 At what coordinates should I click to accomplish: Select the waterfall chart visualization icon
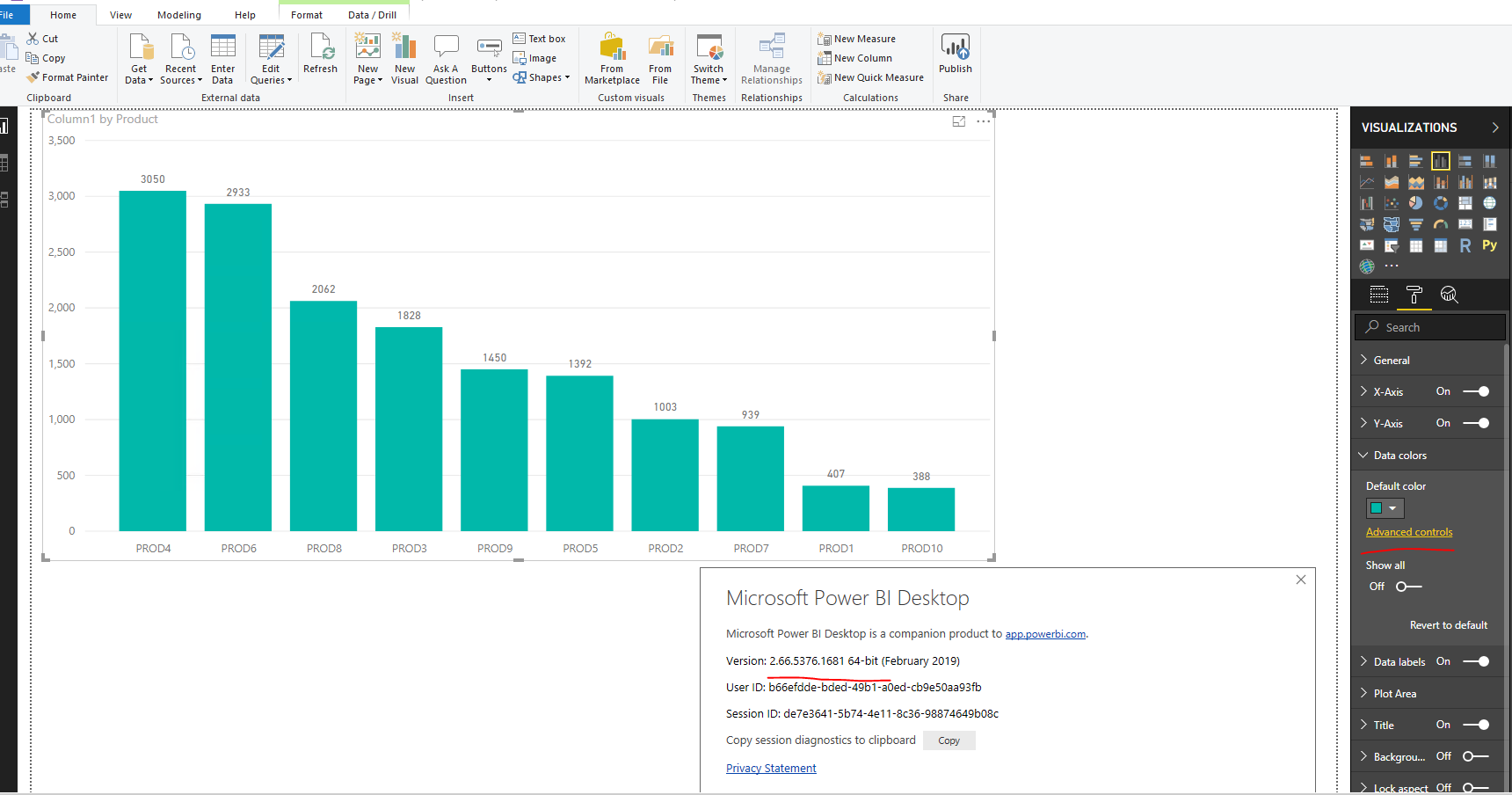1367,203
